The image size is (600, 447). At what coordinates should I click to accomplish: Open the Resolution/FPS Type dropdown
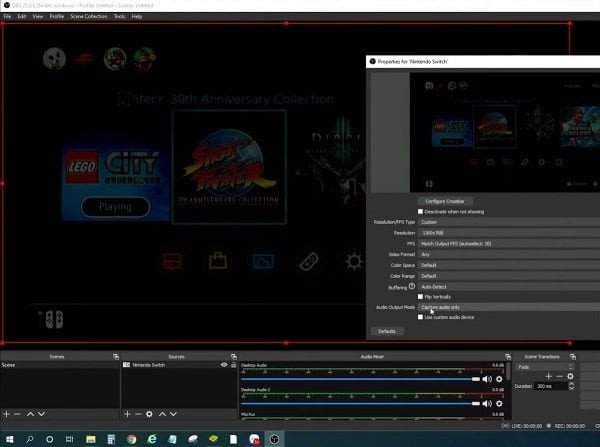click(509, 222)
